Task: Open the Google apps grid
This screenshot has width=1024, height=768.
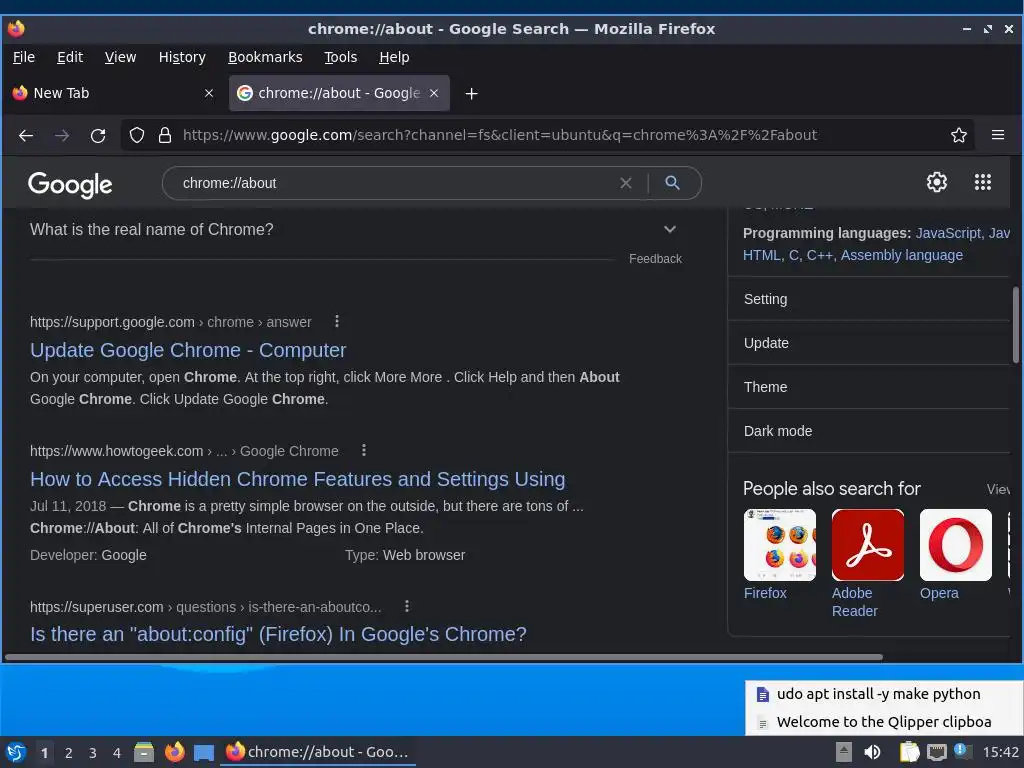Action: point(982,182)
